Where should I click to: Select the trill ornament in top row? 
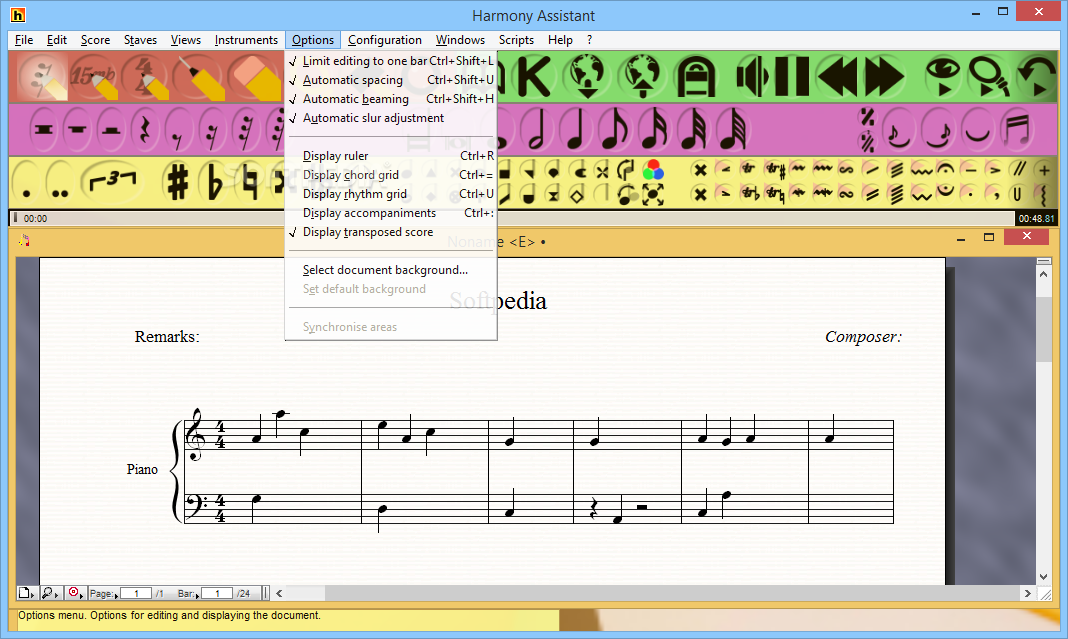click(x=749, y=170)
